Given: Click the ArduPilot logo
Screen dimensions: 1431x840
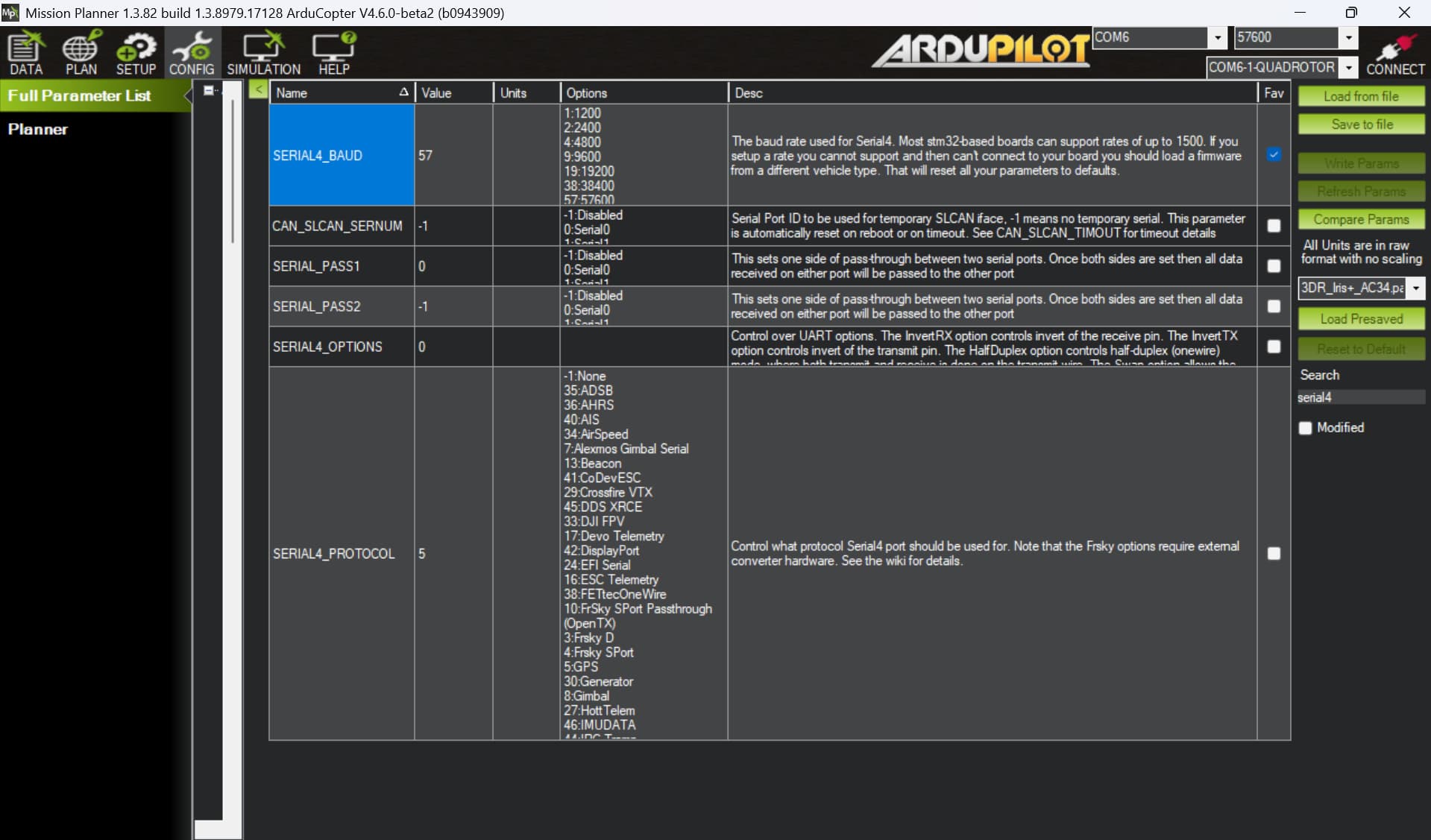Looking at the screenshot, I should [x=981, y=50].
